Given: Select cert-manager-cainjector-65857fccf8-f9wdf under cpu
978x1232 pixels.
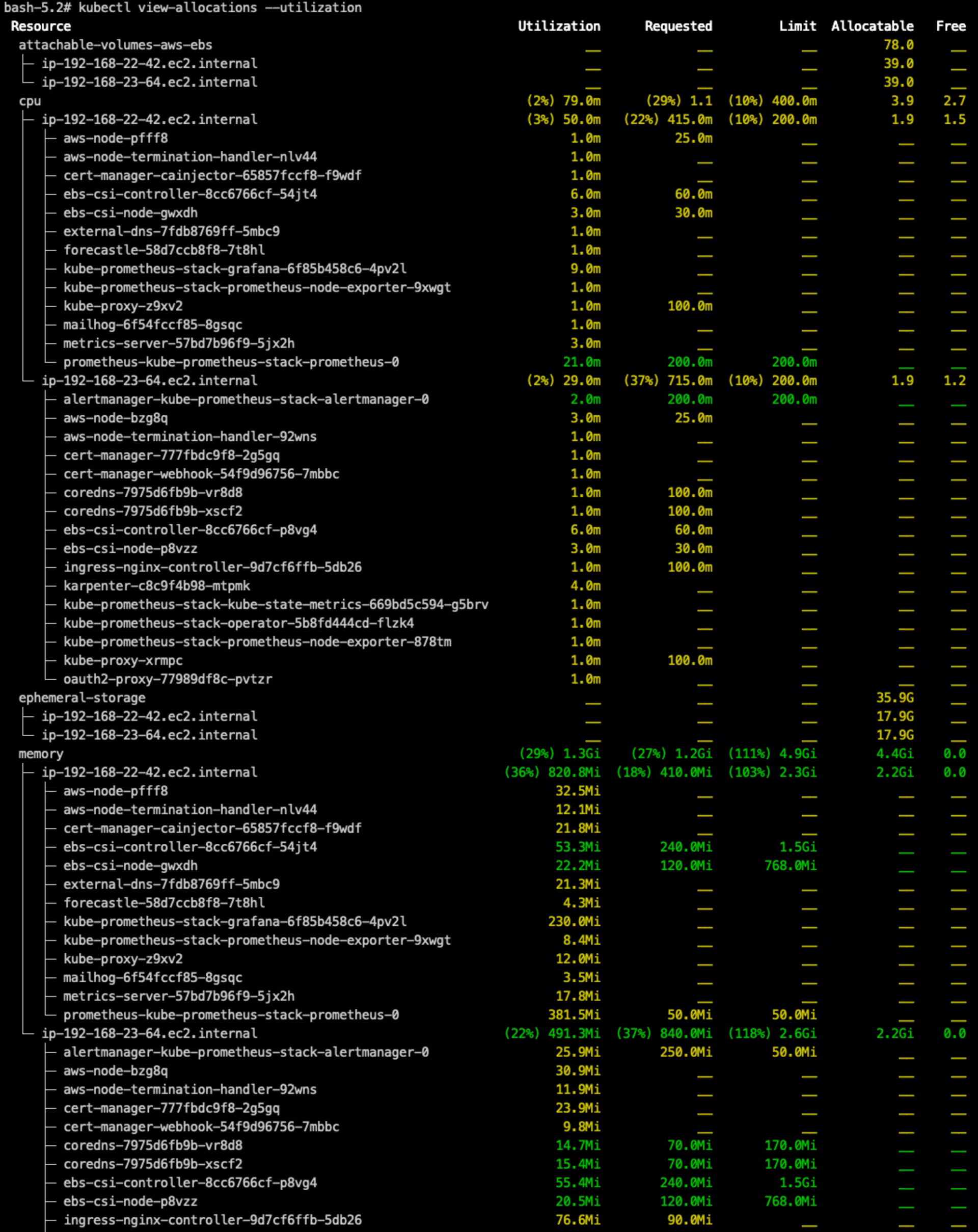Looking at the screenshot, I should pos(212,175).
